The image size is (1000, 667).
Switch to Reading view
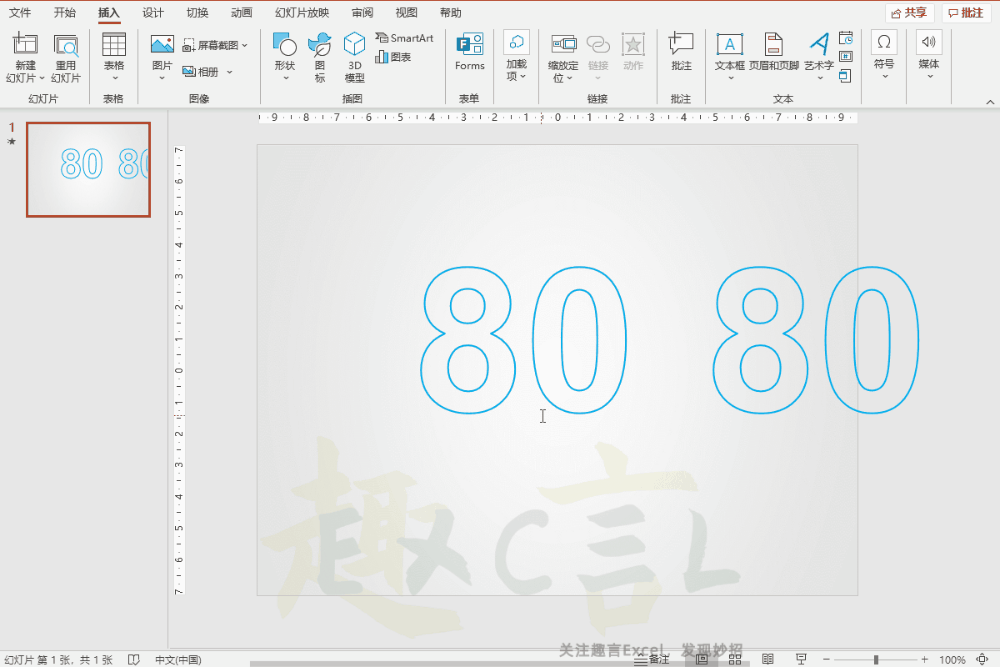point(768,659)
